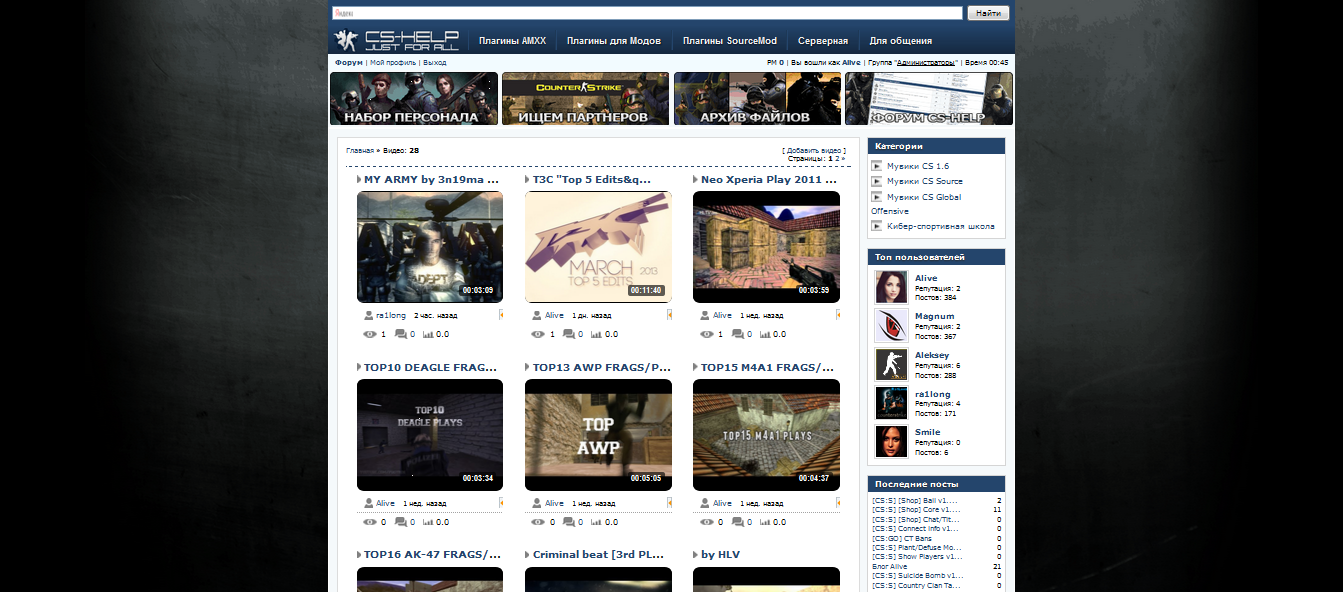
Task: Click the Yandex search input field
Action: tap(647, 13)
